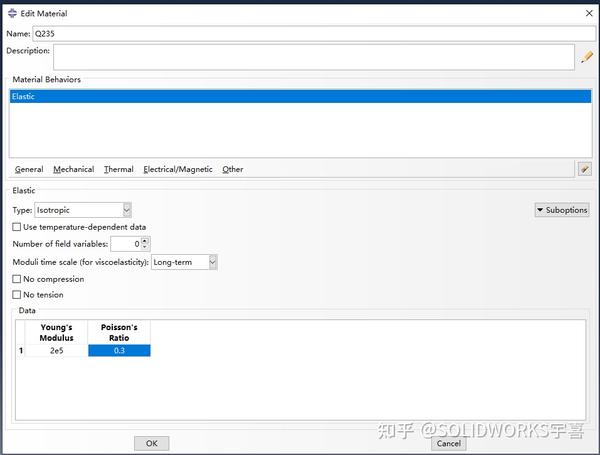
Task: Click the Poisson's Ratio column header
Action: tap(119, 332)
